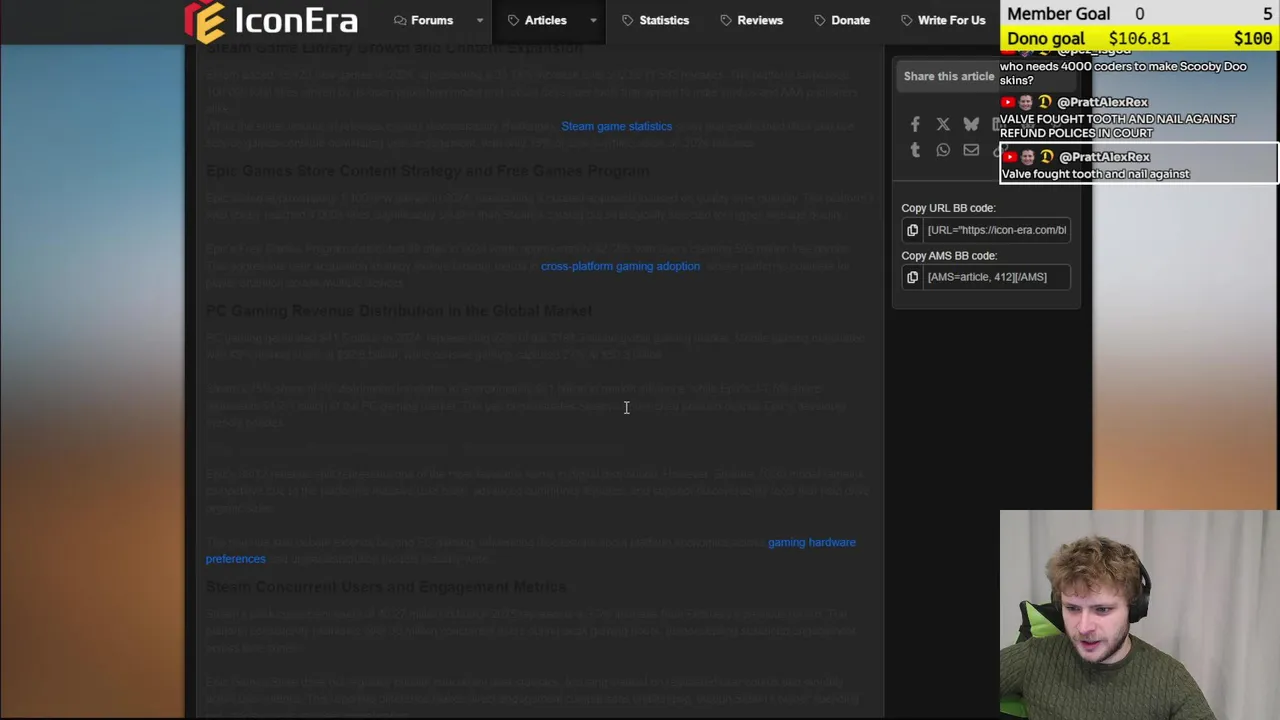
Task: Click 'Epic Games Store Content Strategy' heading
Action: 428,171
